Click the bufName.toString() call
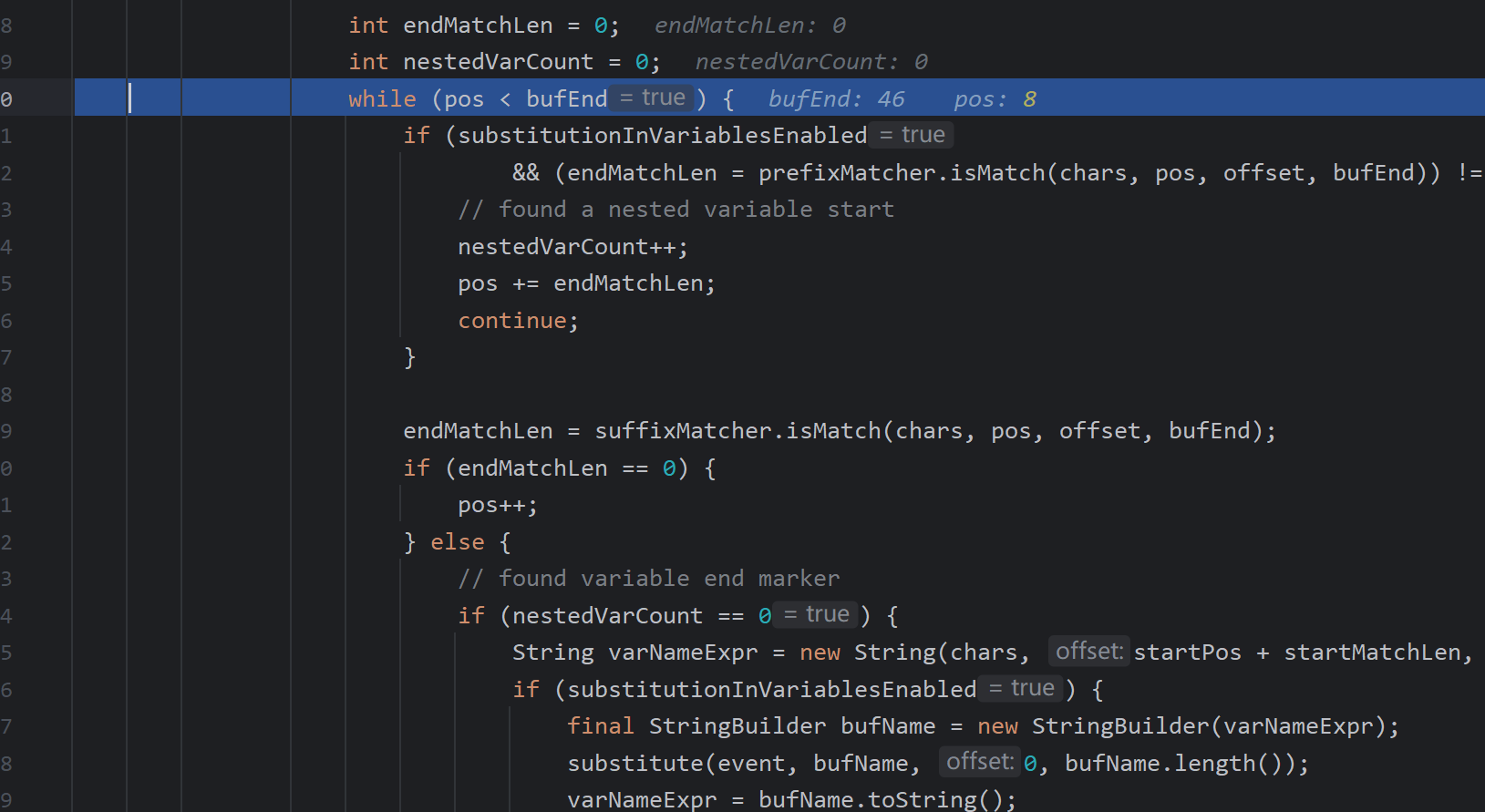 point(885,800)
